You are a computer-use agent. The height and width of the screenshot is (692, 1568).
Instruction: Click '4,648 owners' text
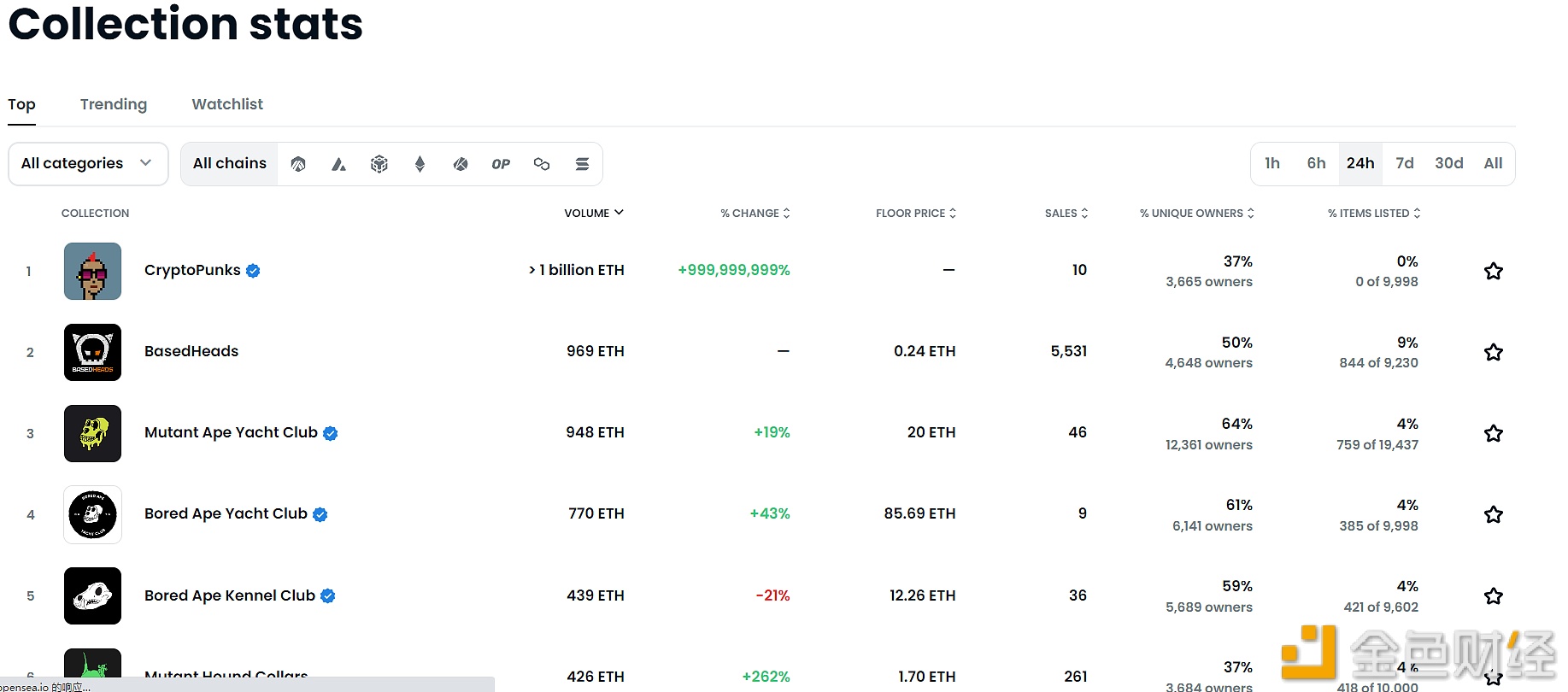point(1209,363)
